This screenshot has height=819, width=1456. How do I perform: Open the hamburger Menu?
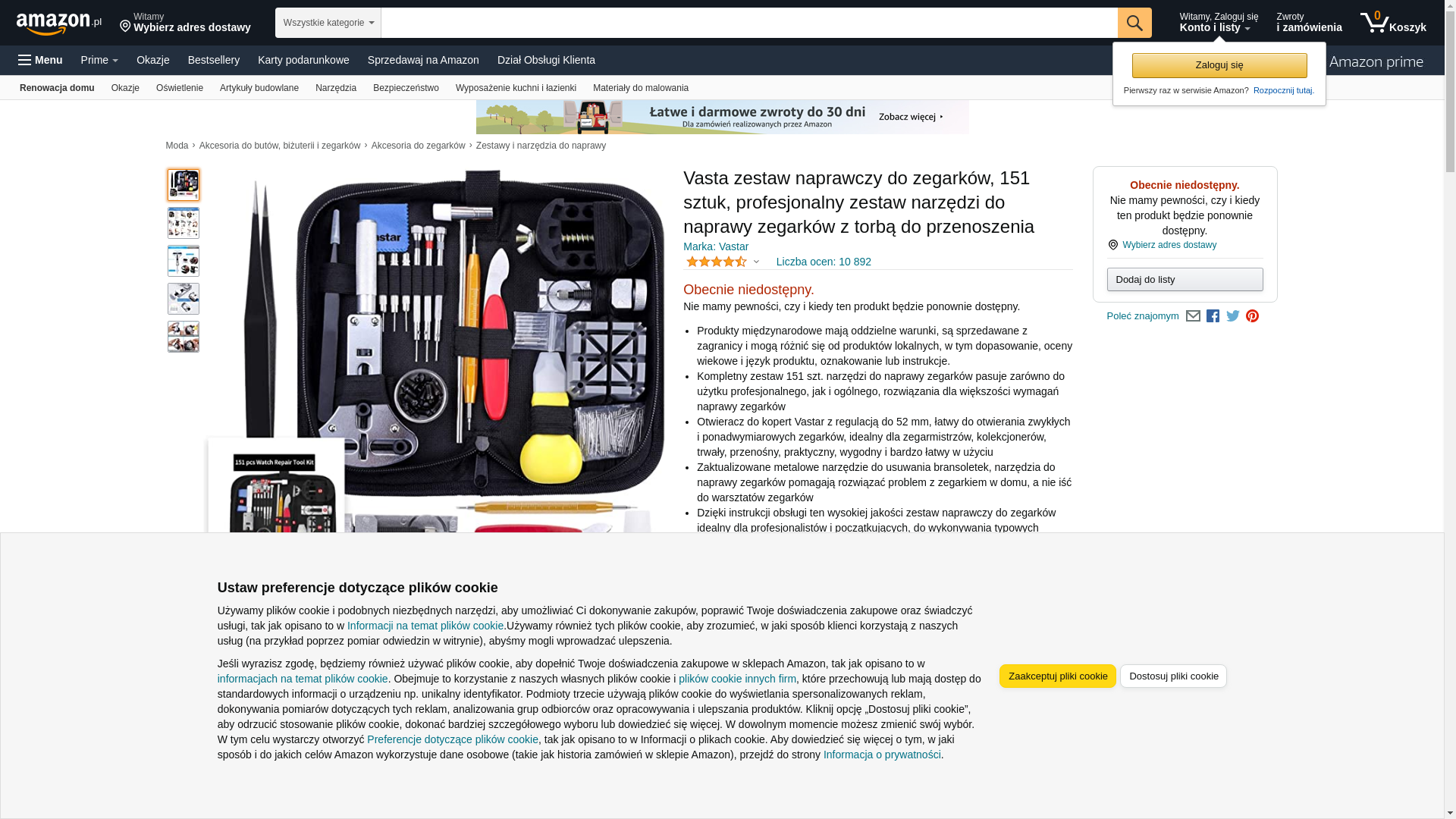[40, 60]
